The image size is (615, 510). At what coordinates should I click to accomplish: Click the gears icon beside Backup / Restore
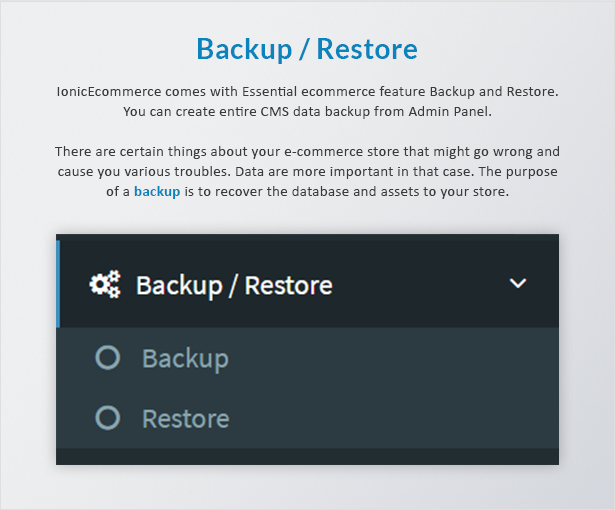tap(105, 284)
